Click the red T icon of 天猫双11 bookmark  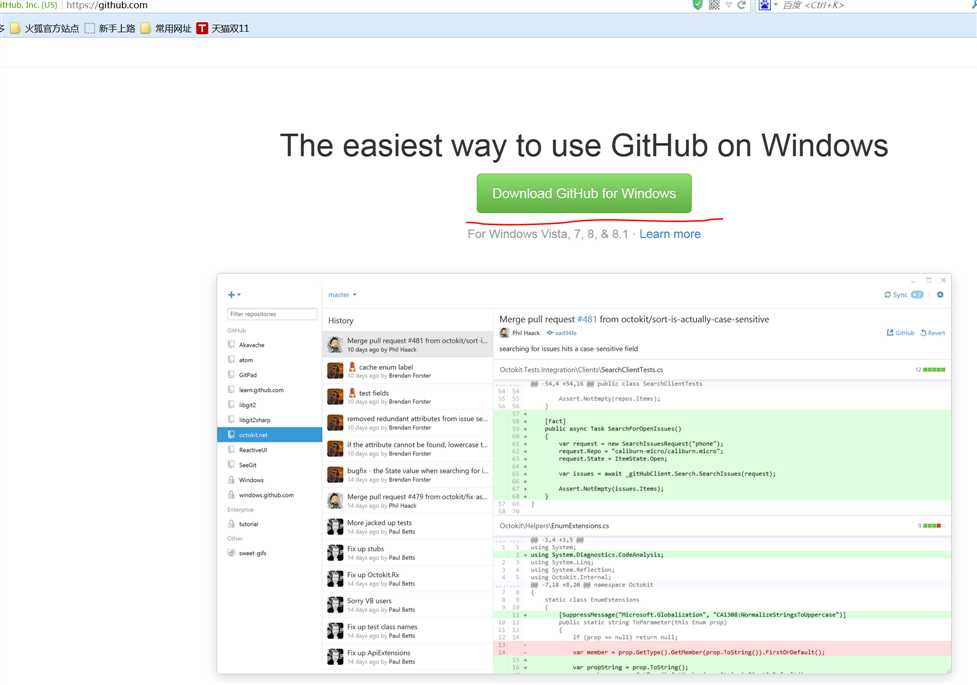(202, 29)
